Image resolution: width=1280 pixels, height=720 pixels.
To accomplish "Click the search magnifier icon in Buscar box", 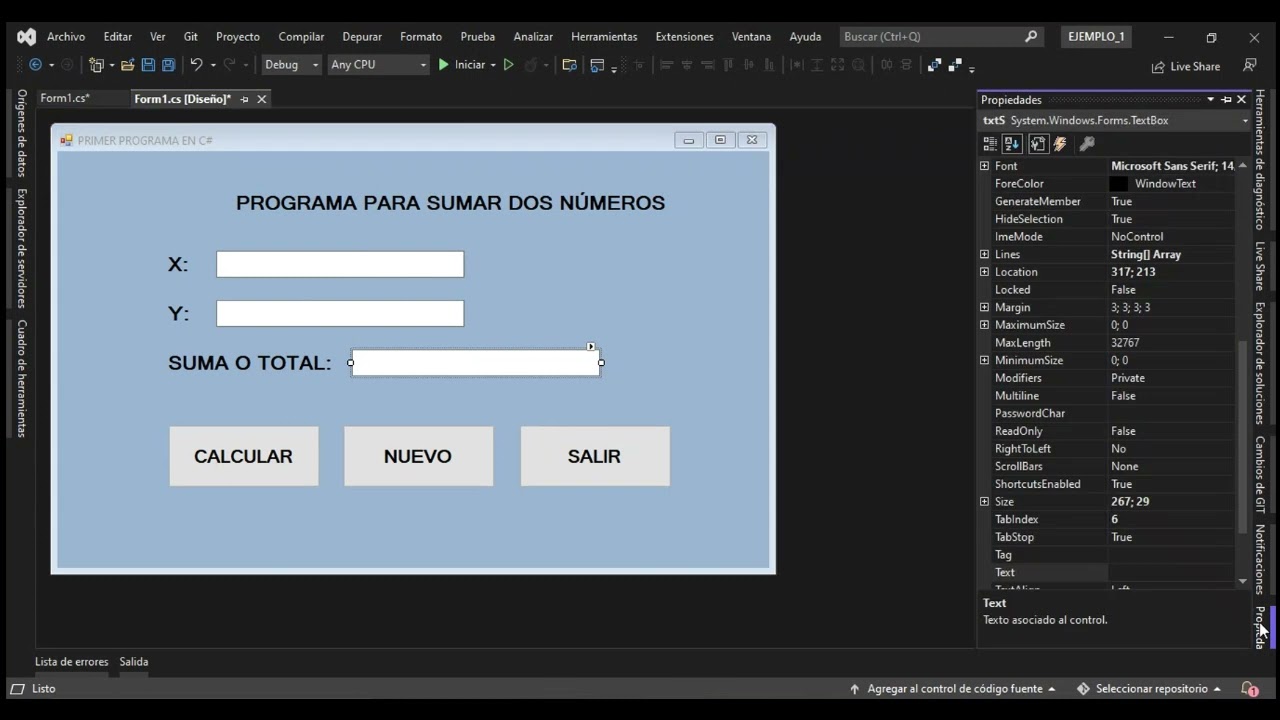I will coord(1031,37).
